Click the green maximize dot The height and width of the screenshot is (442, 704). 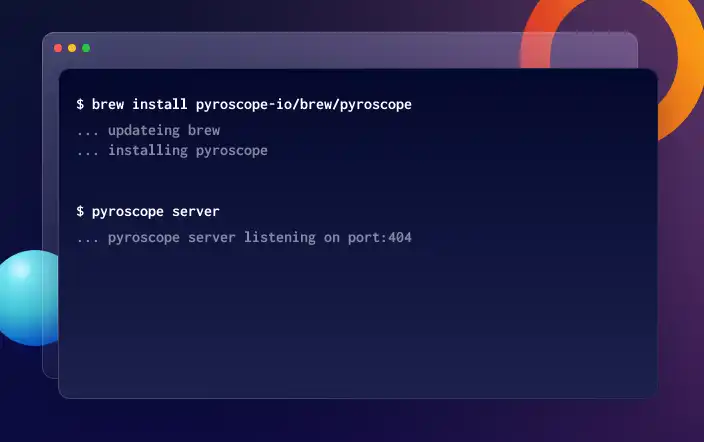click(86, 48)
